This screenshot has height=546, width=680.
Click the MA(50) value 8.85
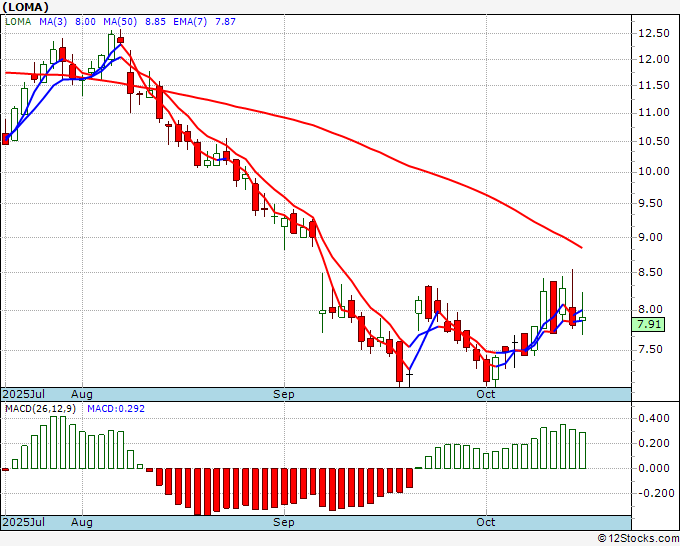pos(155,22)
